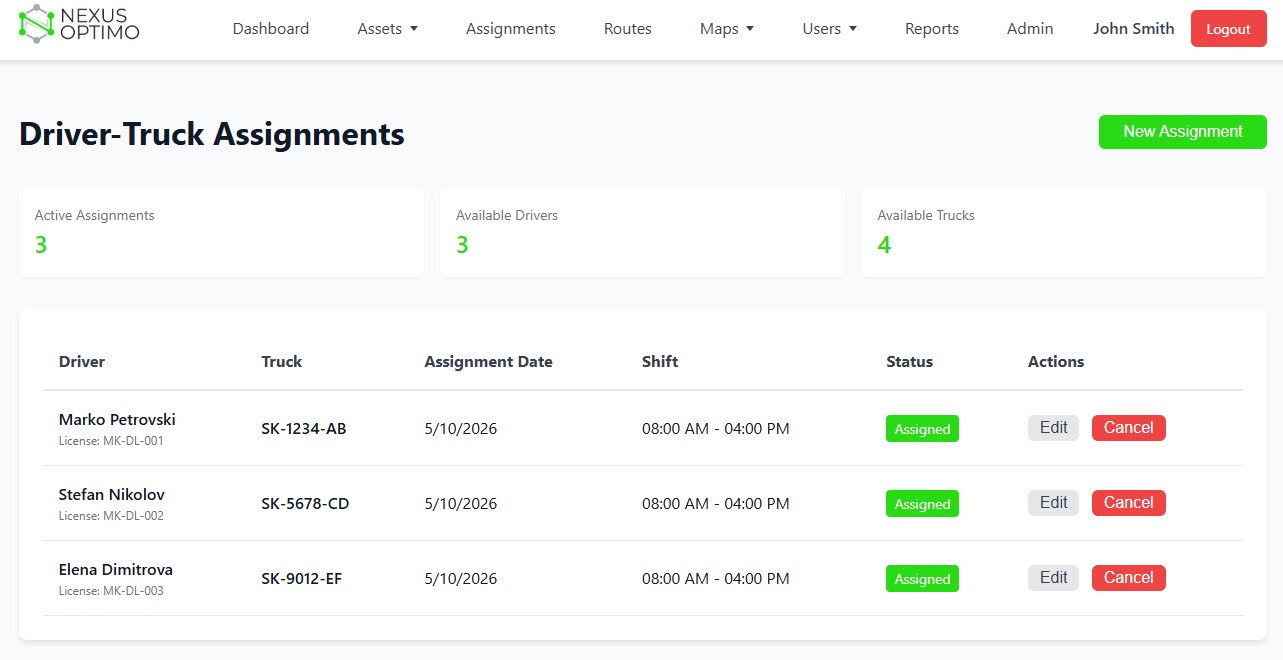This screenshot has width=1283, height=660.
Task: Cancel Elena Dimitrova's assignment
Action: point(1129,578)
